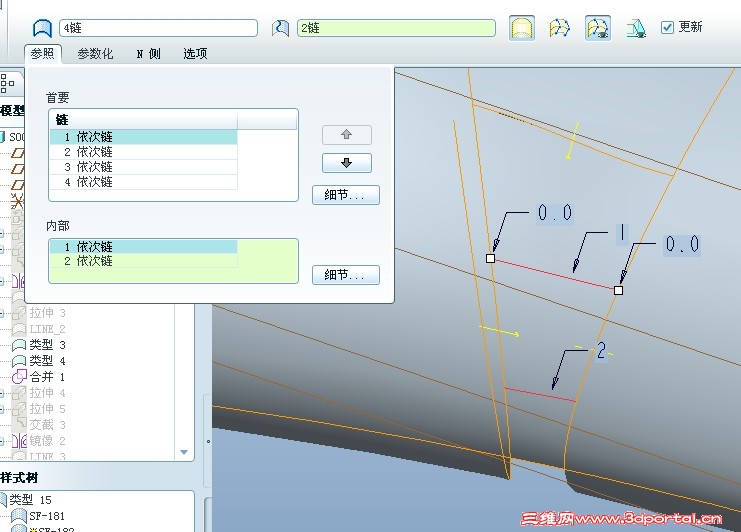The width and height of the screenshot is (741, 532).
Task: Click the SF-181 surface icon
Action: [x=18, y=516]
